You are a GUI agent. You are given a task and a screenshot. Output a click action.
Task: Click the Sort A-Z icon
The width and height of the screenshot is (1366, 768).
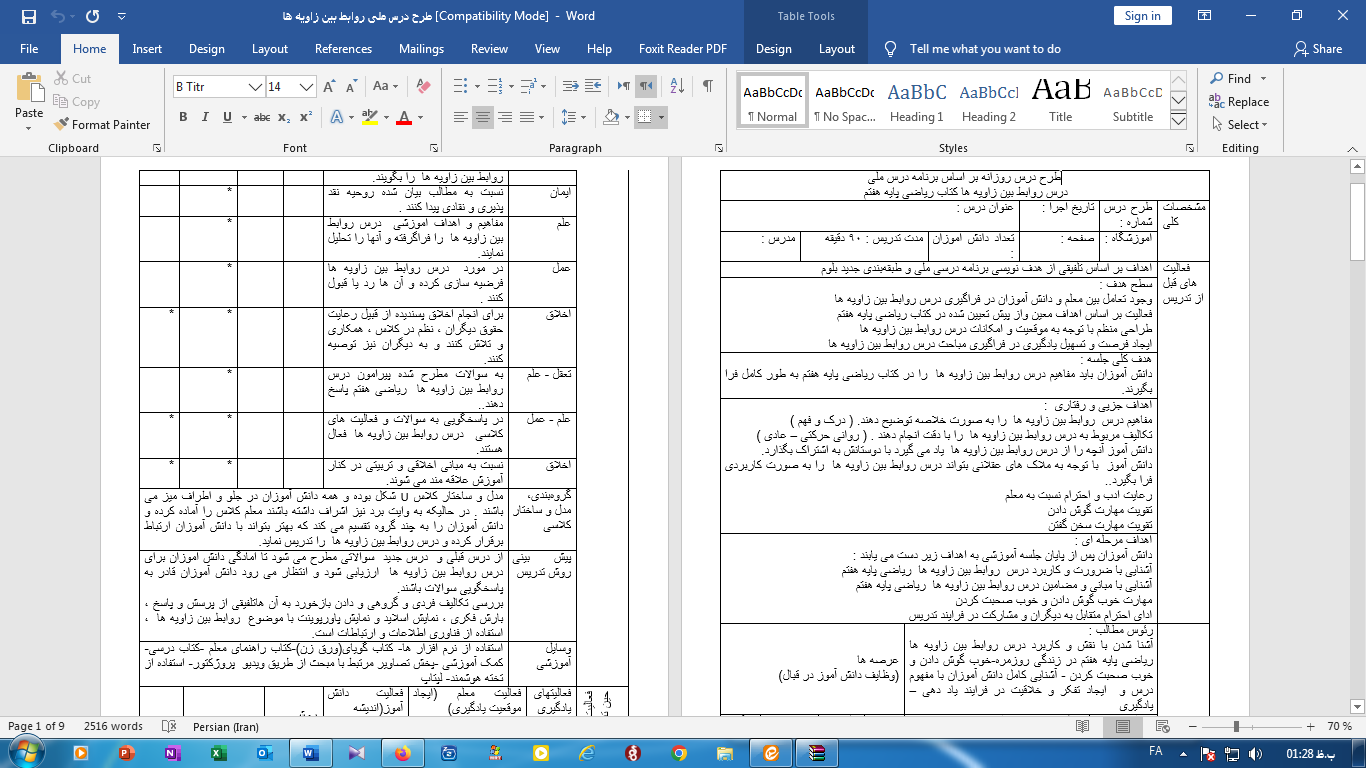coord(677,86)
